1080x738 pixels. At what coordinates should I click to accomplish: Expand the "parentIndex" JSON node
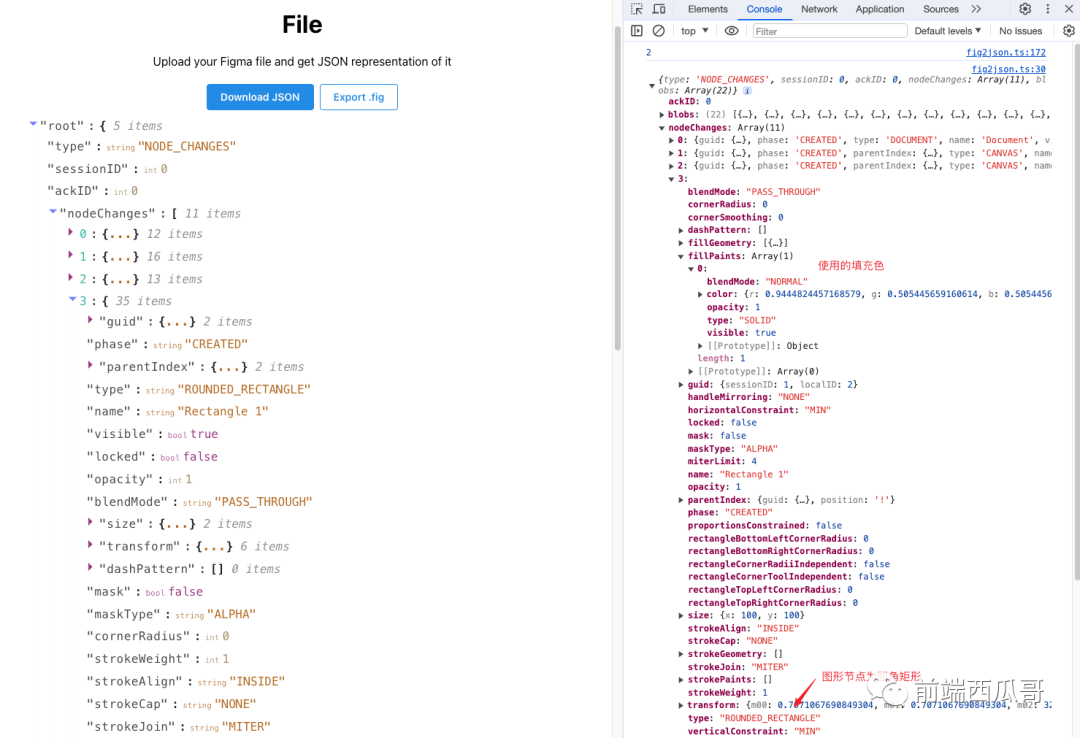click(90, 365)
